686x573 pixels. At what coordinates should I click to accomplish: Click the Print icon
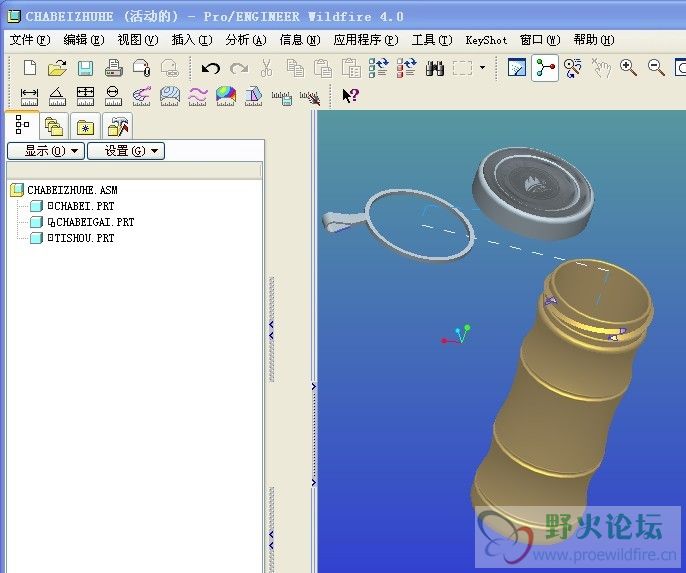click(x=114, y=68)
